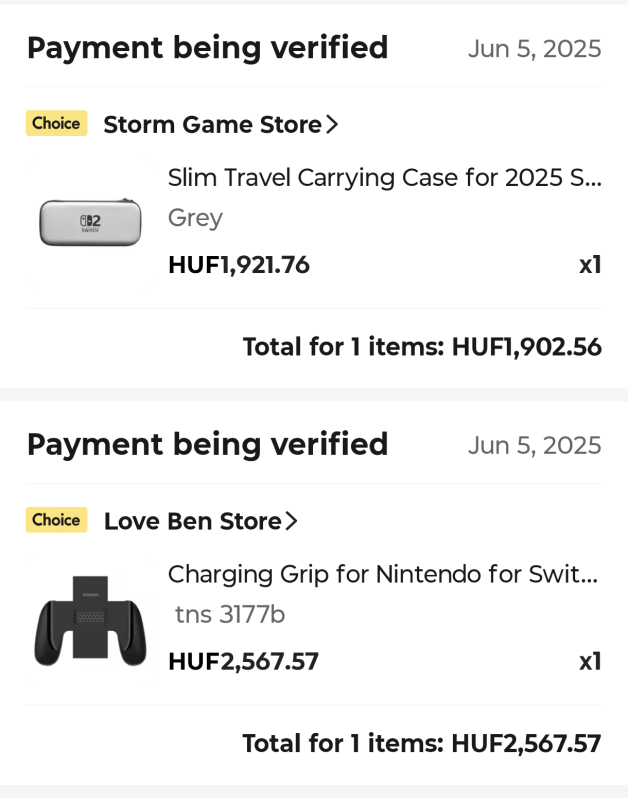Open Charging Grip for Nintendo product title
Screen dimensions: 628x800
pos(383,574)
